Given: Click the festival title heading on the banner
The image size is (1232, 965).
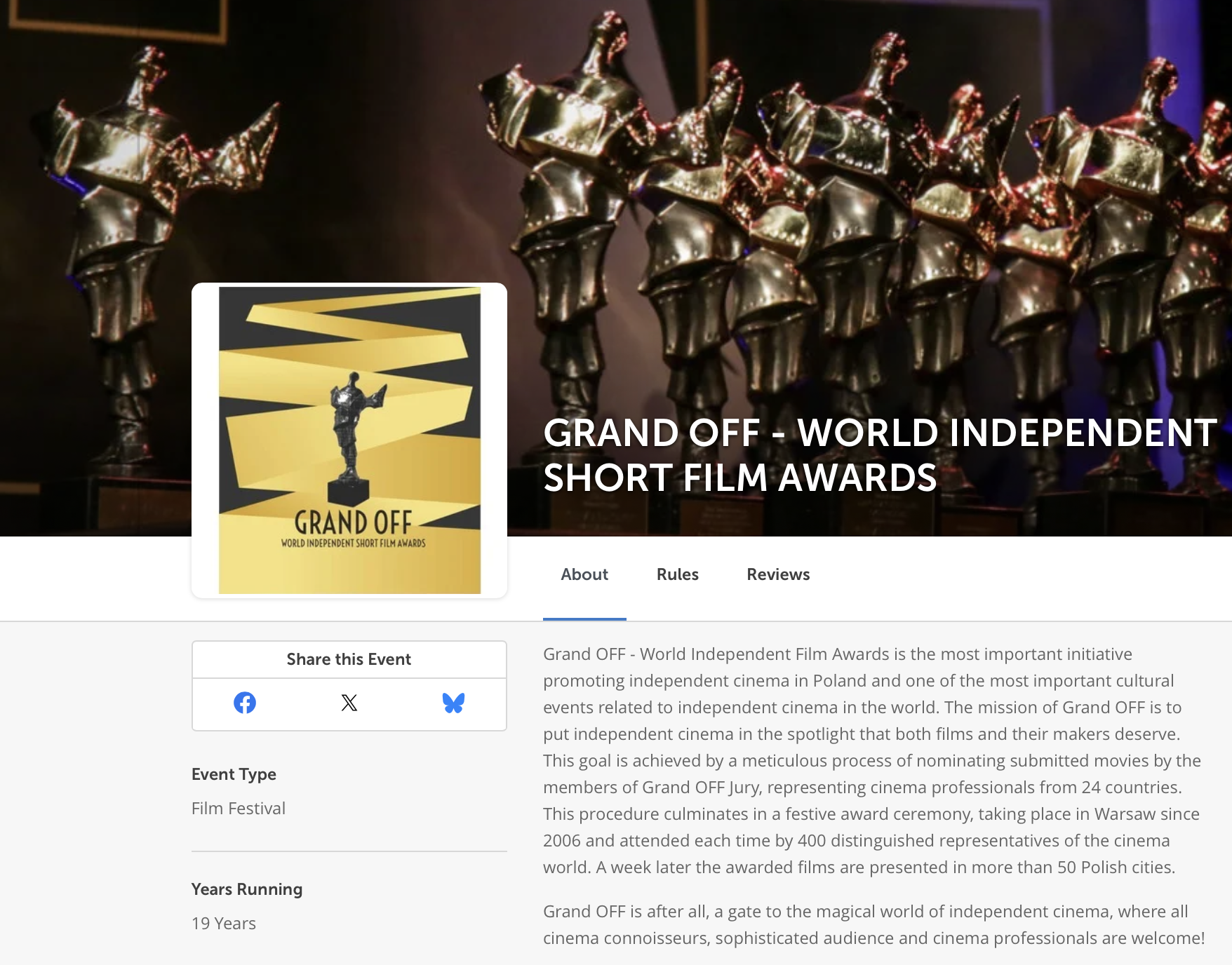Looking at the screenshot, I should (879, 454).
